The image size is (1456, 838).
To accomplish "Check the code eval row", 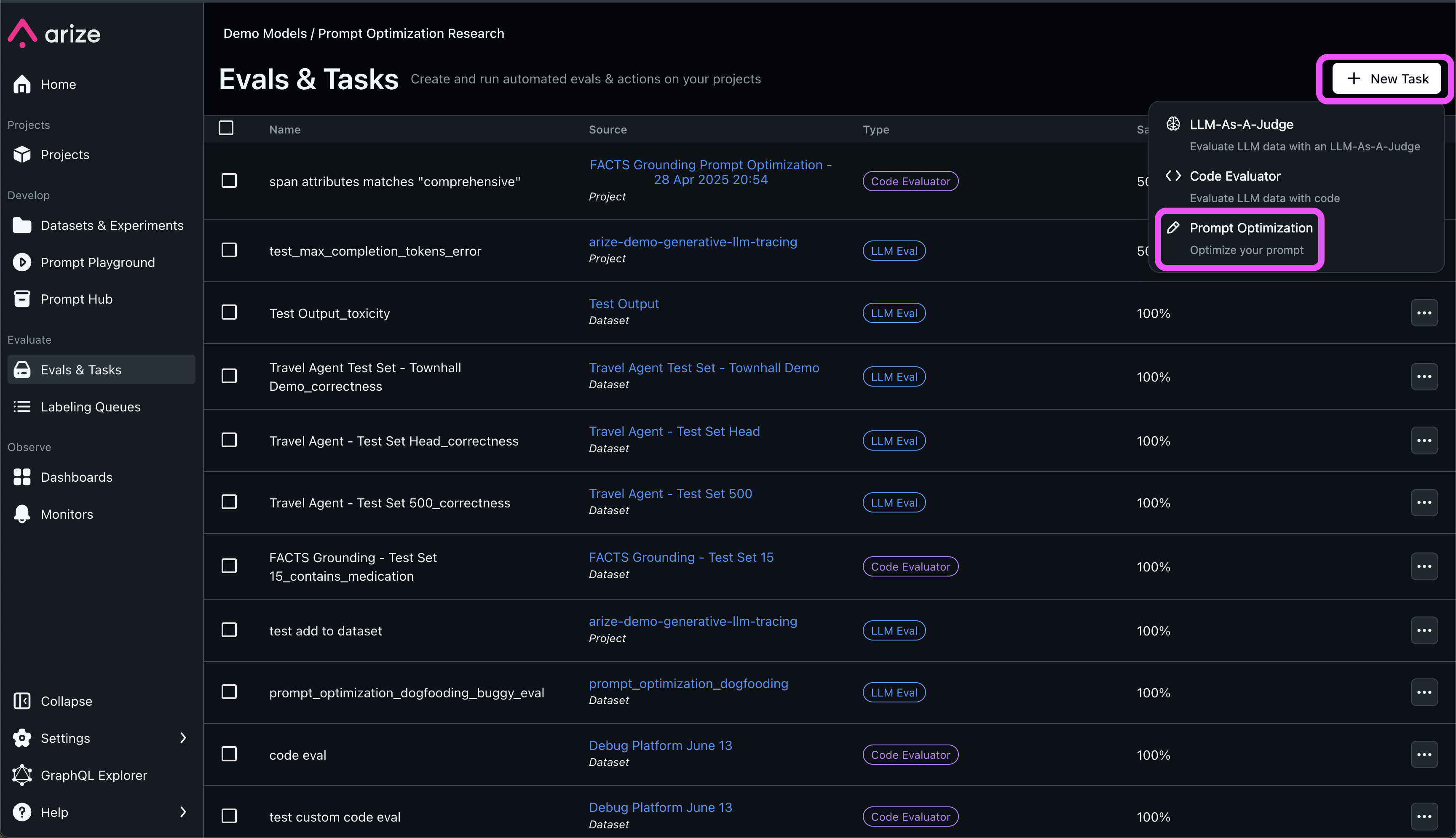I will (229, 753).
